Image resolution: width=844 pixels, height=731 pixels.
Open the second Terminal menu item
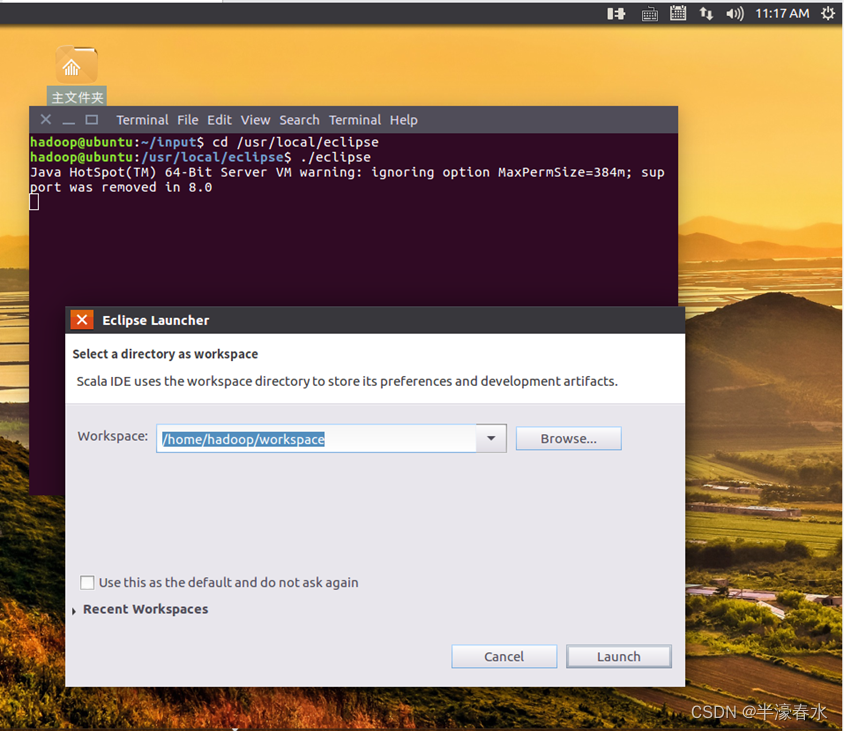pos(355,120)
